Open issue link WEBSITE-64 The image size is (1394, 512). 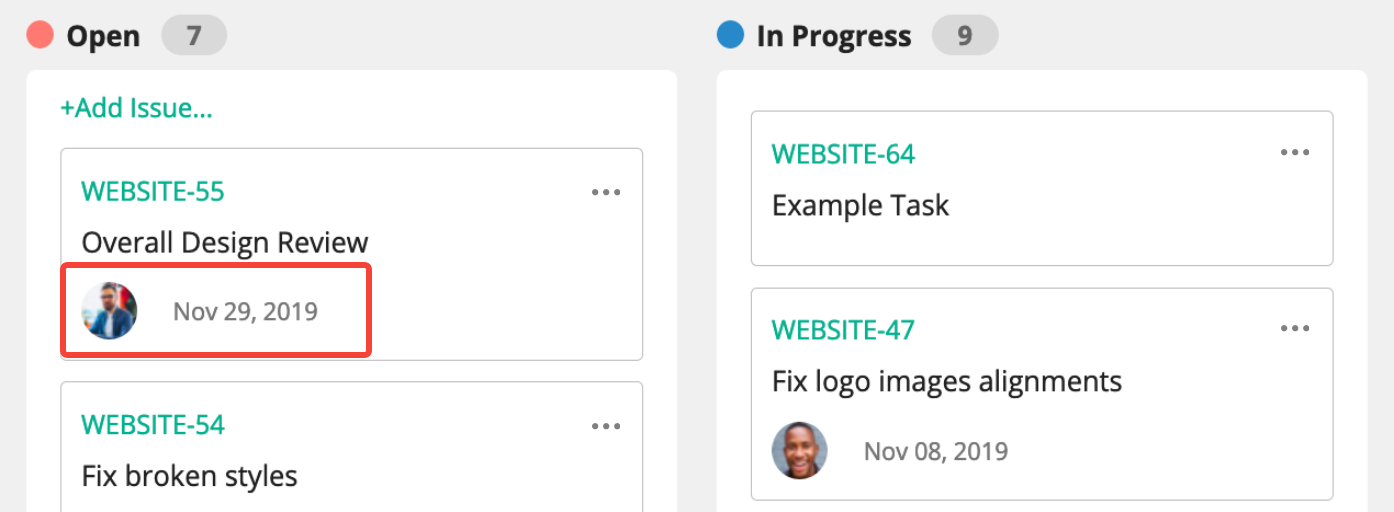tap(844, 154)
